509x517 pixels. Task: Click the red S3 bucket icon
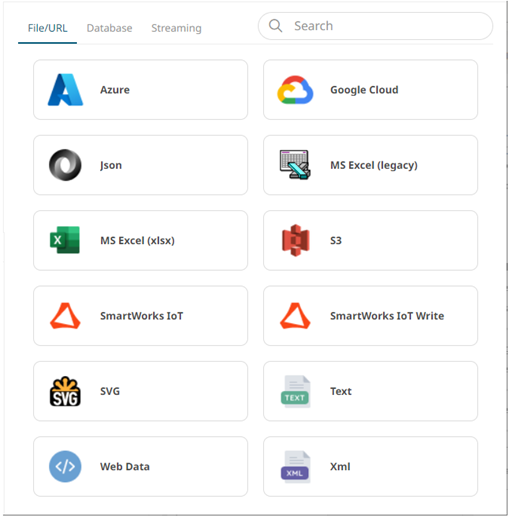click(x=296, y=240)
